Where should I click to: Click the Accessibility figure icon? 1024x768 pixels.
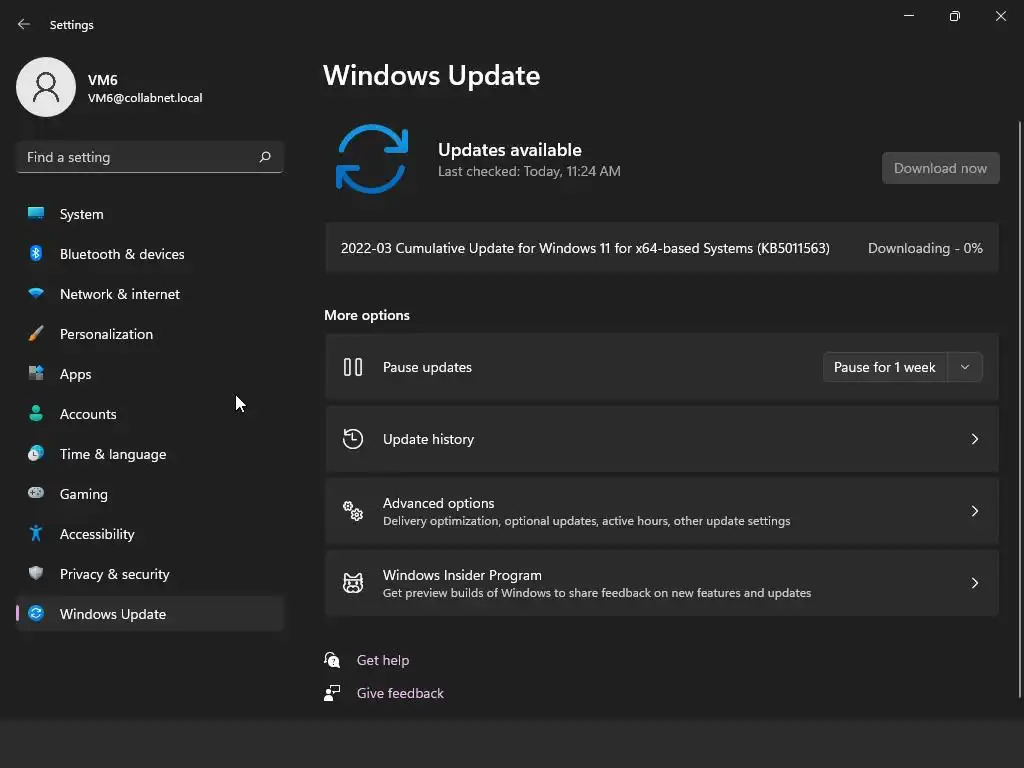coord(36,534)
